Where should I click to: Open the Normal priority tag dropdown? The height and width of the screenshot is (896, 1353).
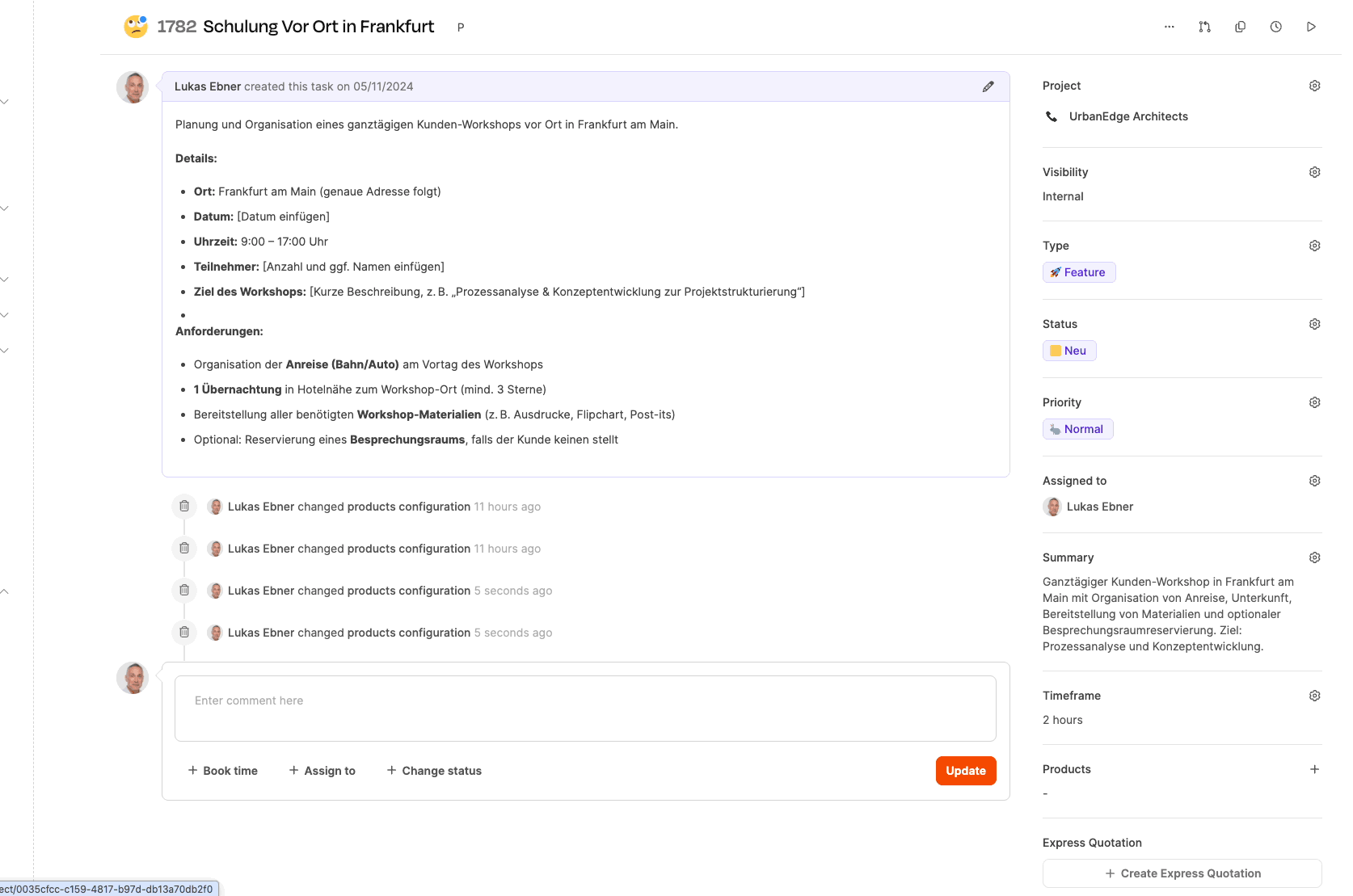1077,429
